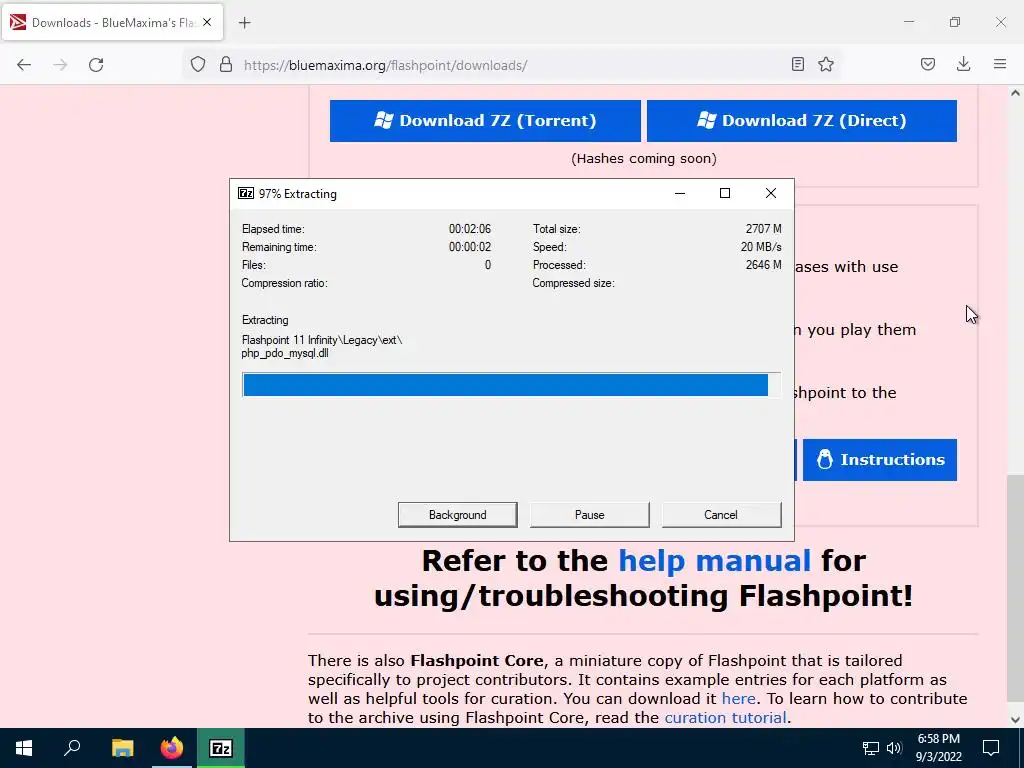Viewport: 1024px width, 768px height.
Task: Click the 'Total size:' value 2707 M
Action: [x=763, y=229]
